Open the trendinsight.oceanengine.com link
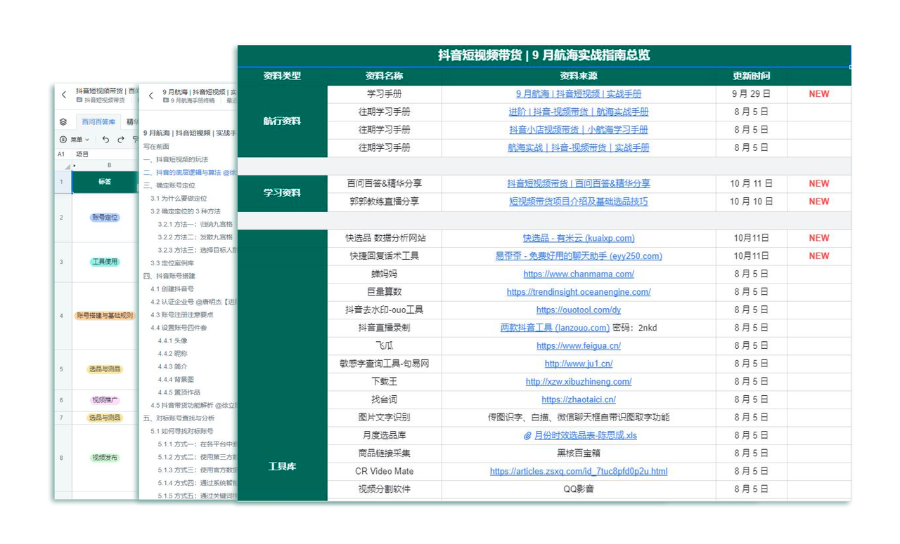This screenshot has height=544, width=900. tap(579, 292)
